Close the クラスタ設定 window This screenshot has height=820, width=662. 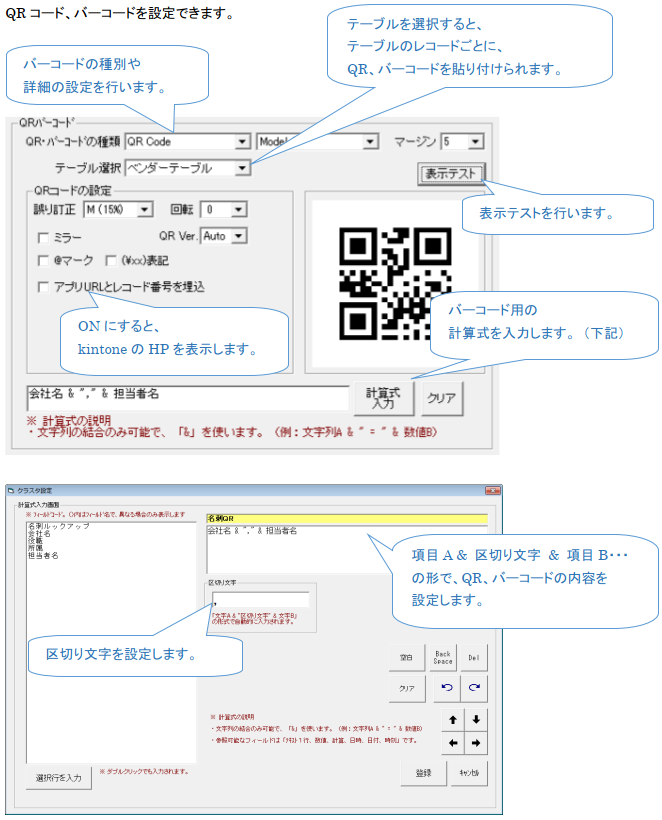[x=493, y=491]
